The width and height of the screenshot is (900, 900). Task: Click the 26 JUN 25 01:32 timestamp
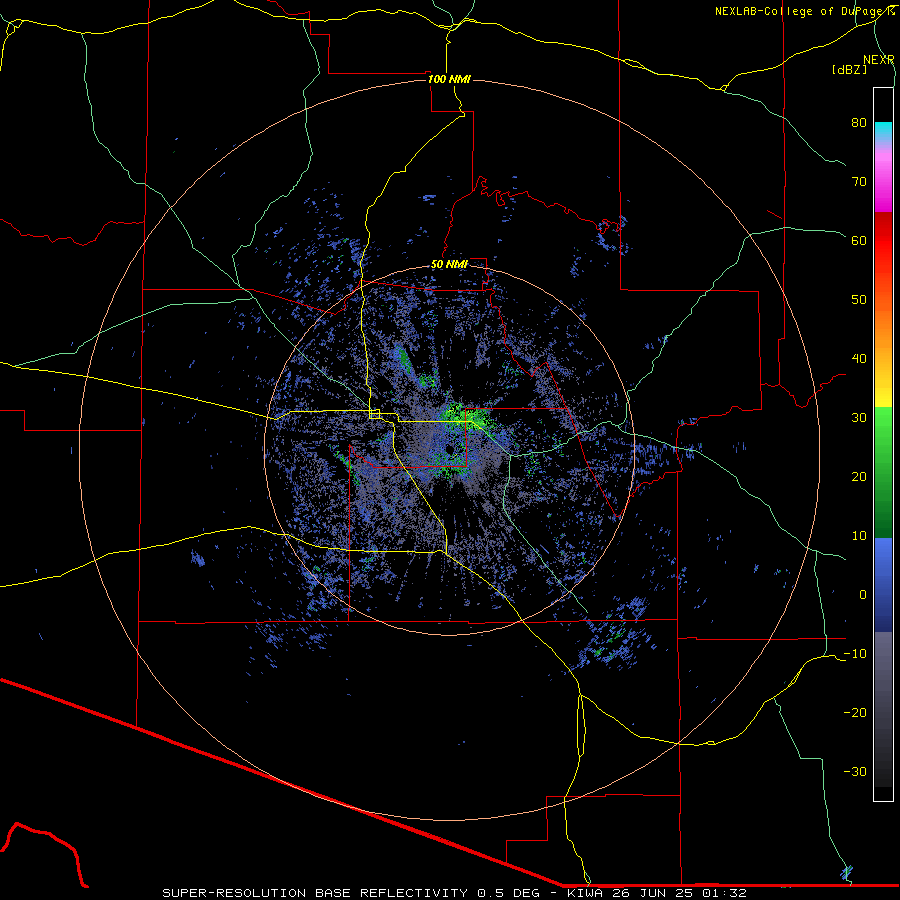pyautogui.click(x=680, y=893)
